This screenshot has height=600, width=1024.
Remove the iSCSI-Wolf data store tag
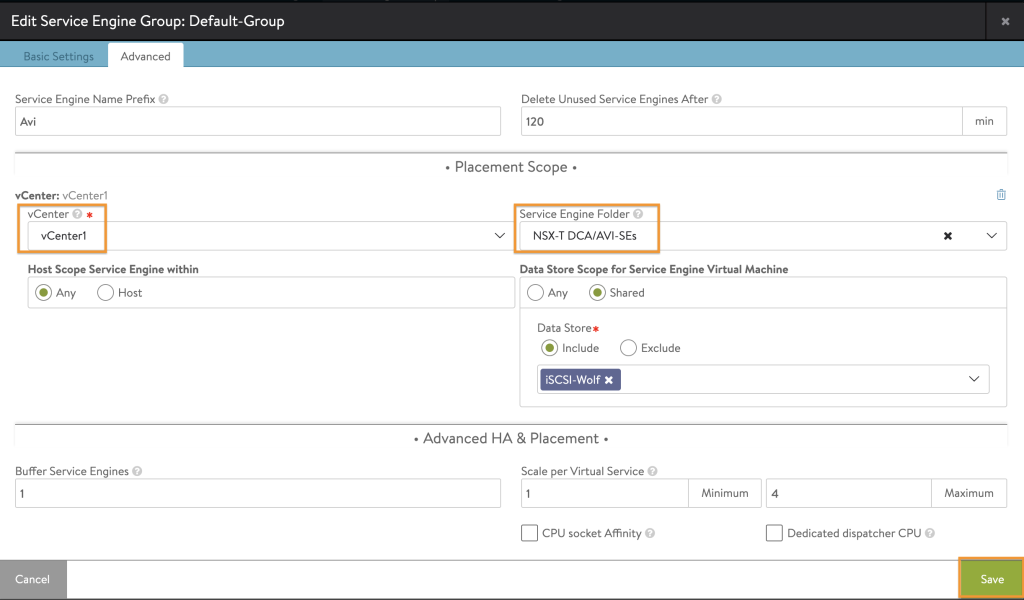pos(609,380)
